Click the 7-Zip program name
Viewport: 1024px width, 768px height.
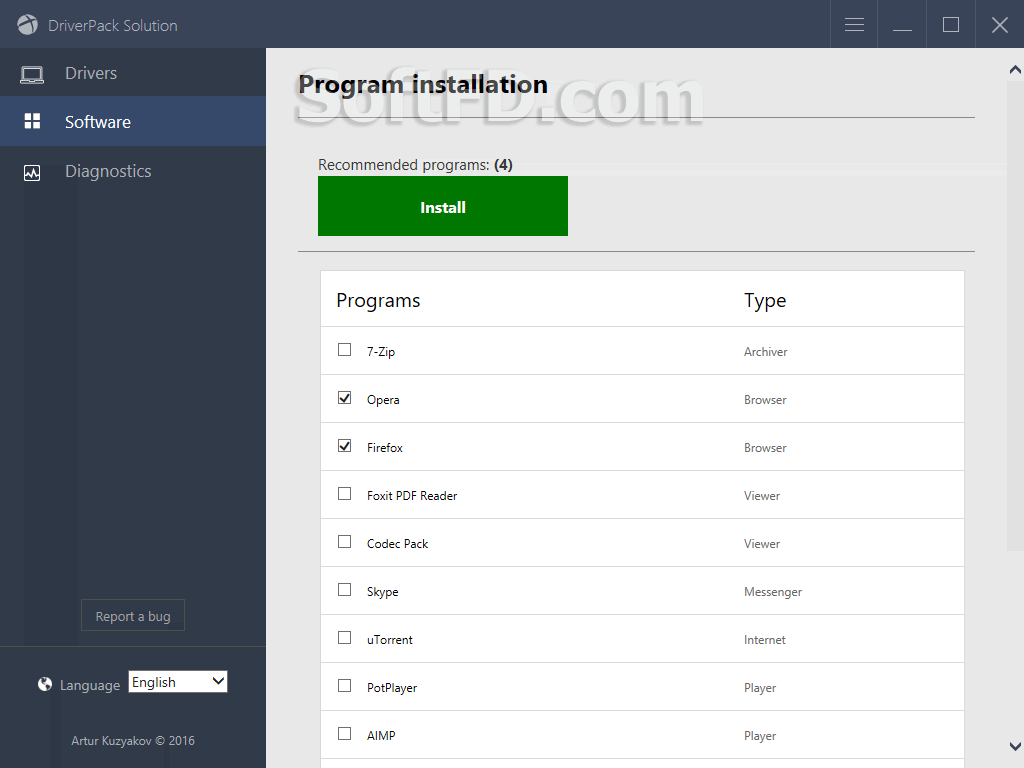pos(381,352)
